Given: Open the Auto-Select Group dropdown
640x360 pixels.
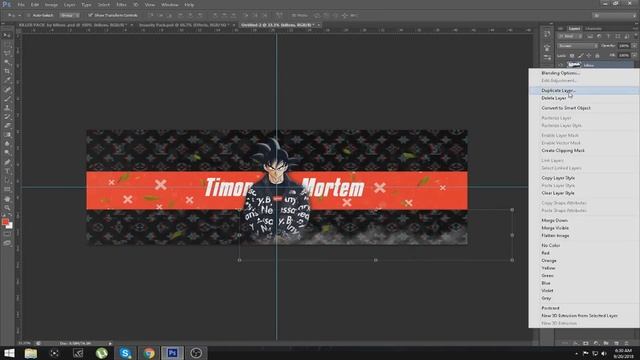Looking at the screenshot, I should pos(69,15).
